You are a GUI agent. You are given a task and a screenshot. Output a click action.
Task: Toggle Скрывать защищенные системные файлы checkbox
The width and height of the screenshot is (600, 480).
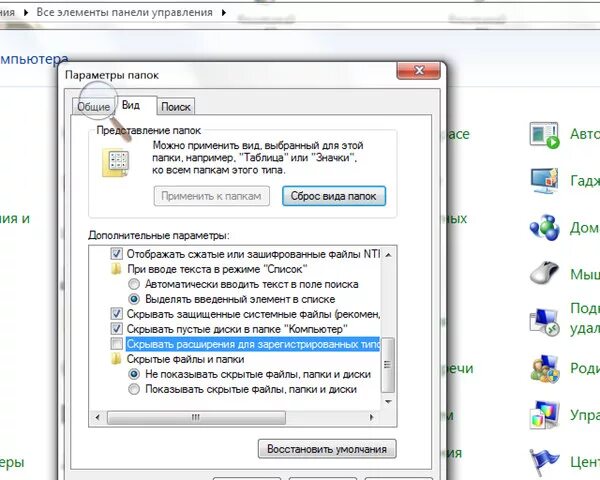[116, 314]
